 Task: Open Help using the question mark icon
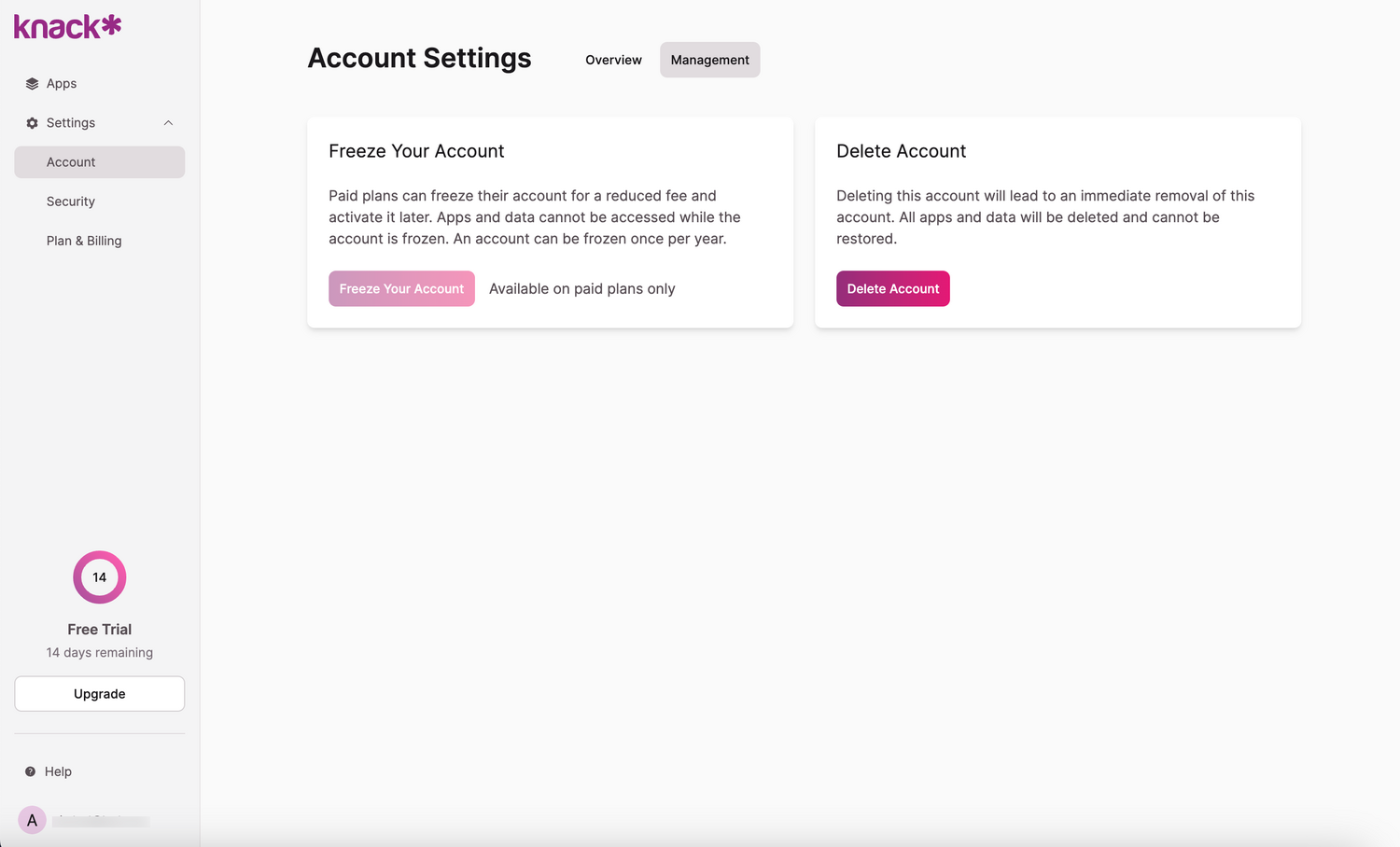tap(31, 771)
